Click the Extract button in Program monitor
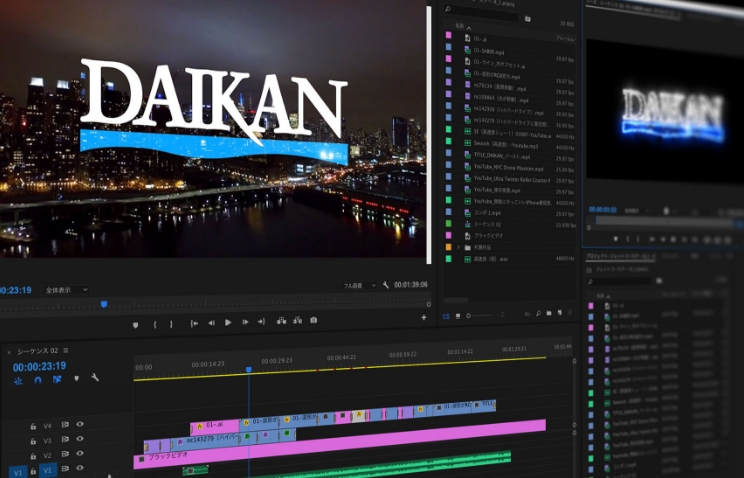744x478 pixels. point(298,320)
